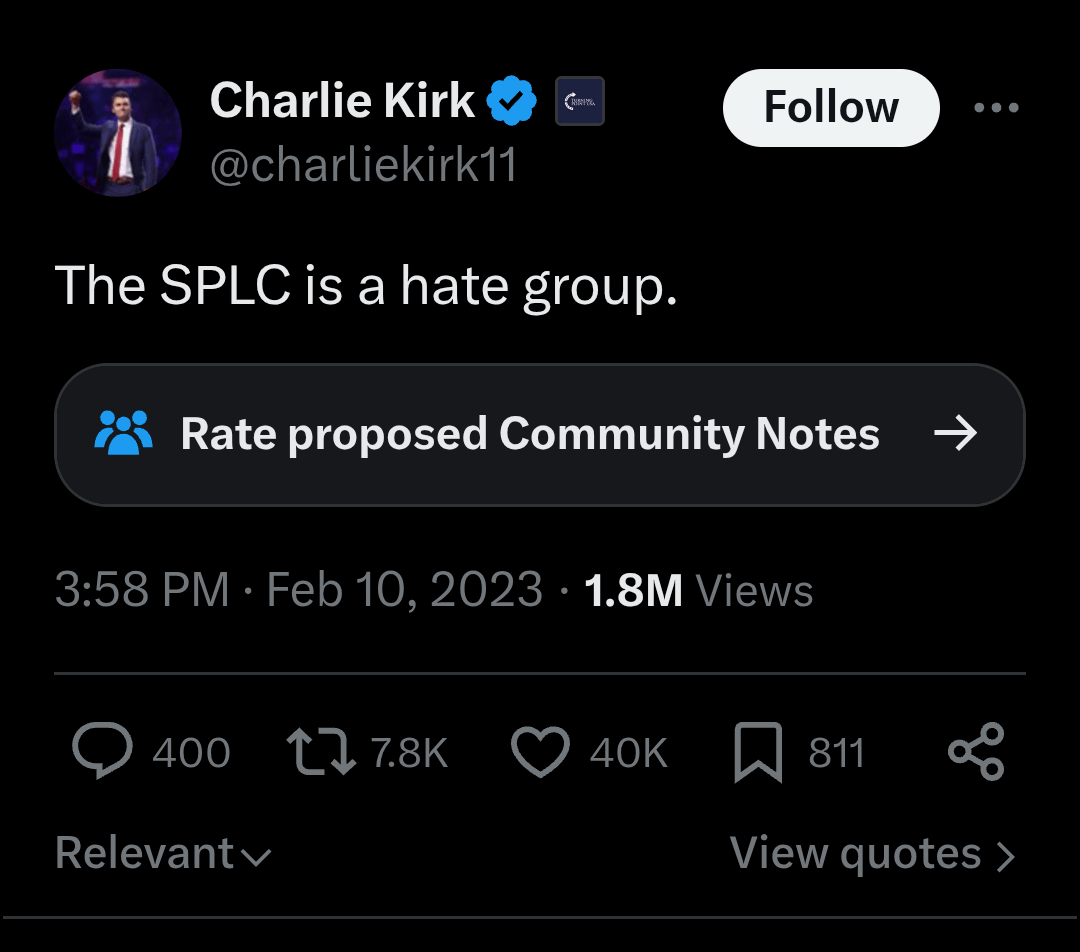Image resolution: width=1080 pixels, height=952 pixels.
Task: Click the reply speech bubble icon
Action: (x=102, y=752)
